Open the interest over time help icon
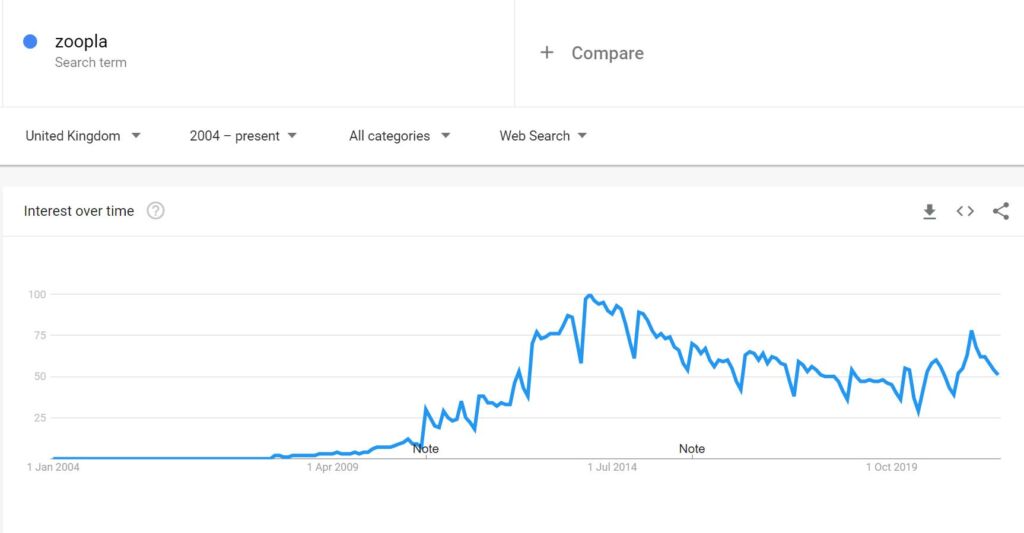Screen dimensions: 1024x533 click(155, 211)
